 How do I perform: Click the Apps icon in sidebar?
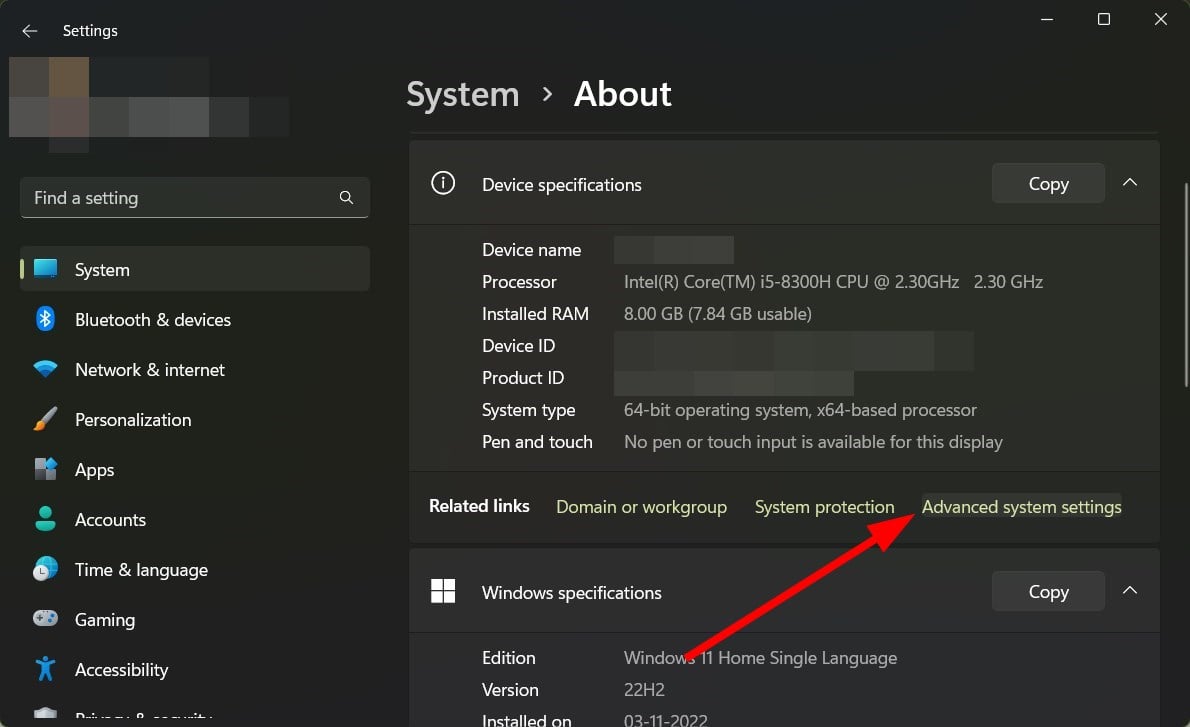(46, 469)
